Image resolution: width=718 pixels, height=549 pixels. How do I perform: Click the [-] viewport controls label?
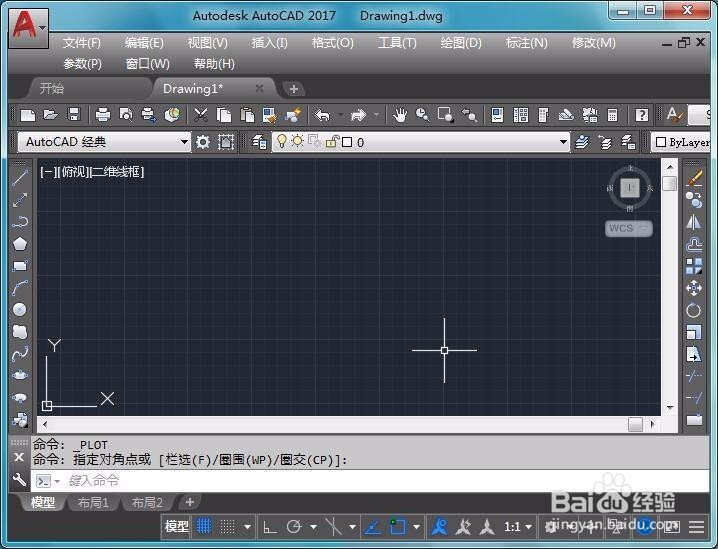(49, 172)
